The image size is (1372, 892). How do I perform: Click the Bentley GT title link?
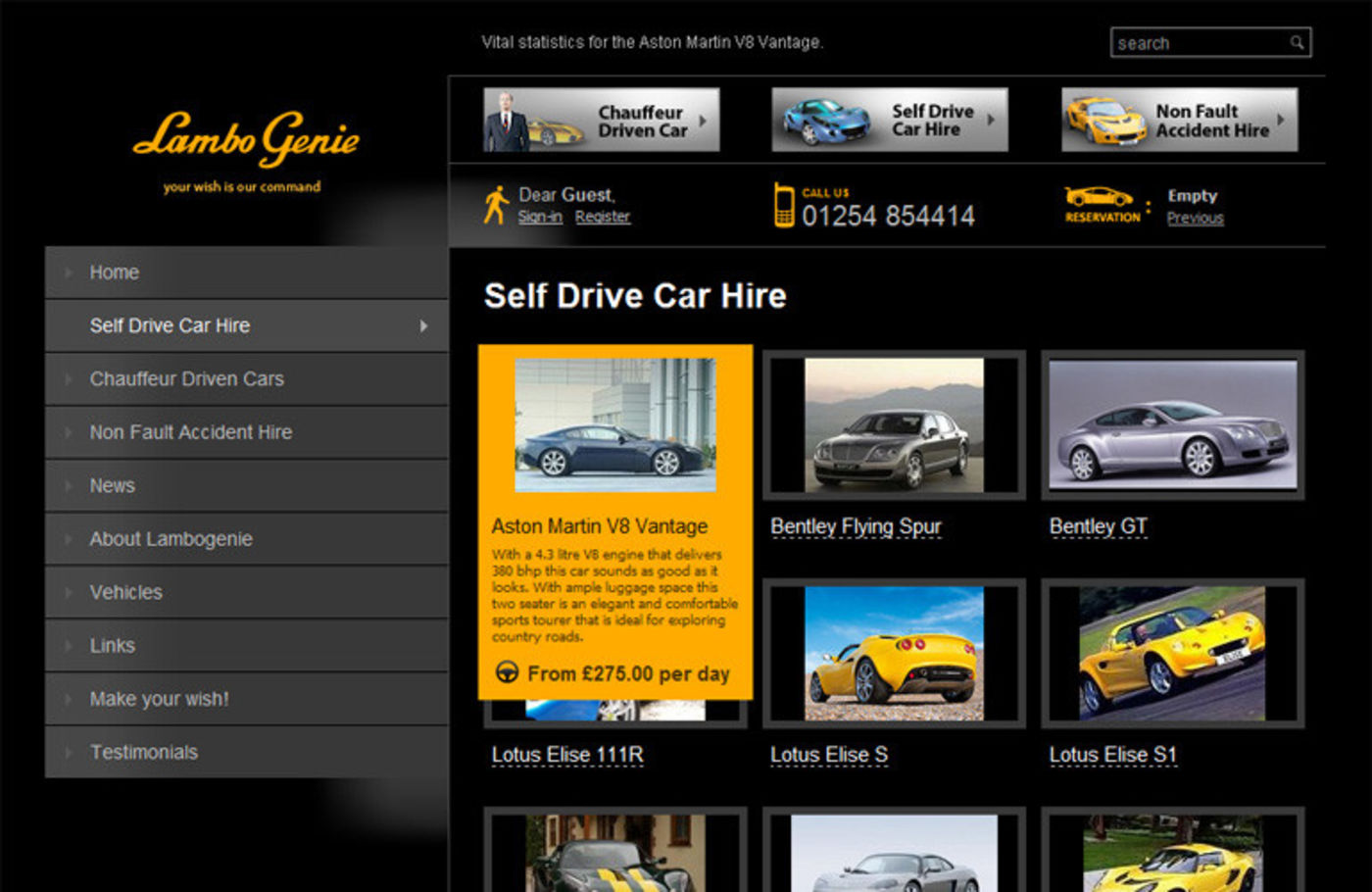(x=1098, y=526)
